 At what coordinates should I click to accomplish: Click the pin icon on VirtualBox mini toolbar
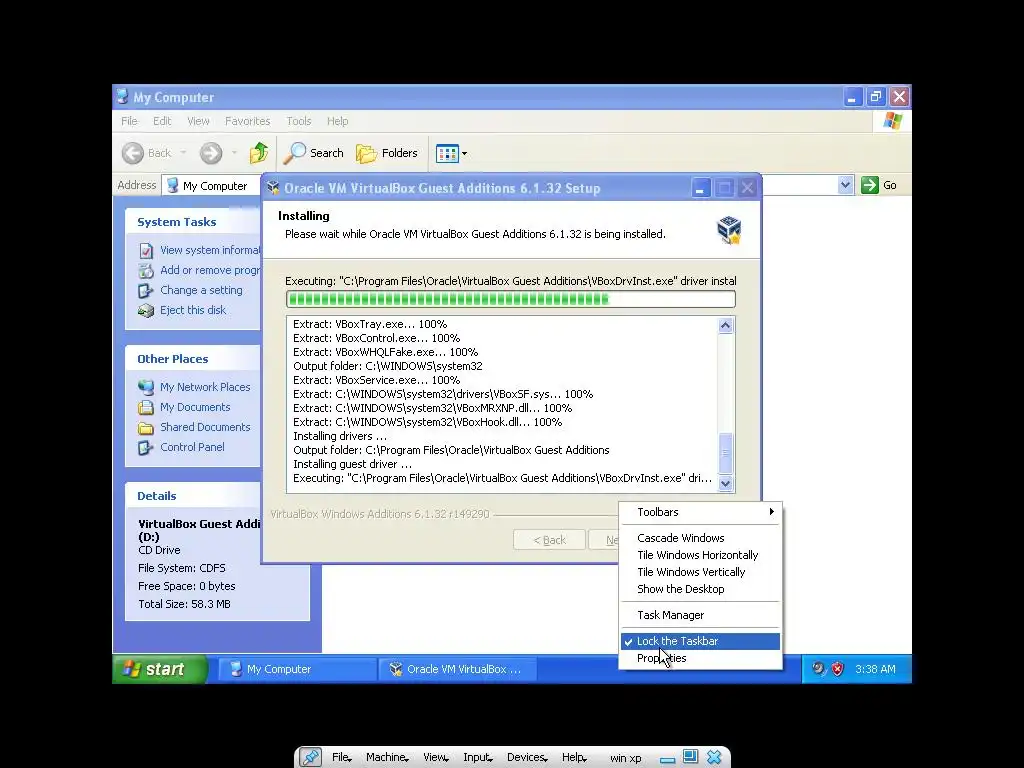pos(310,758)
